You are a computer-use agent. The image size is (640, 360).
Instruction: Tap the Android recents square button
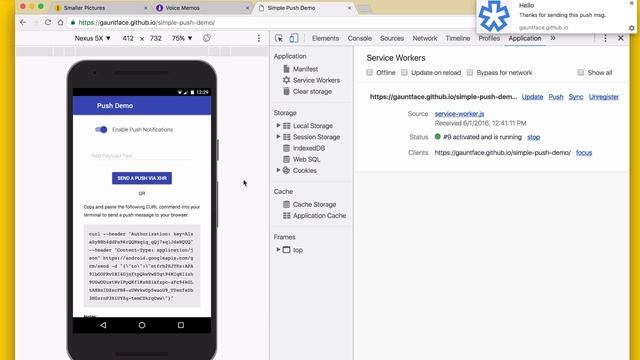(x=180, y=325)
